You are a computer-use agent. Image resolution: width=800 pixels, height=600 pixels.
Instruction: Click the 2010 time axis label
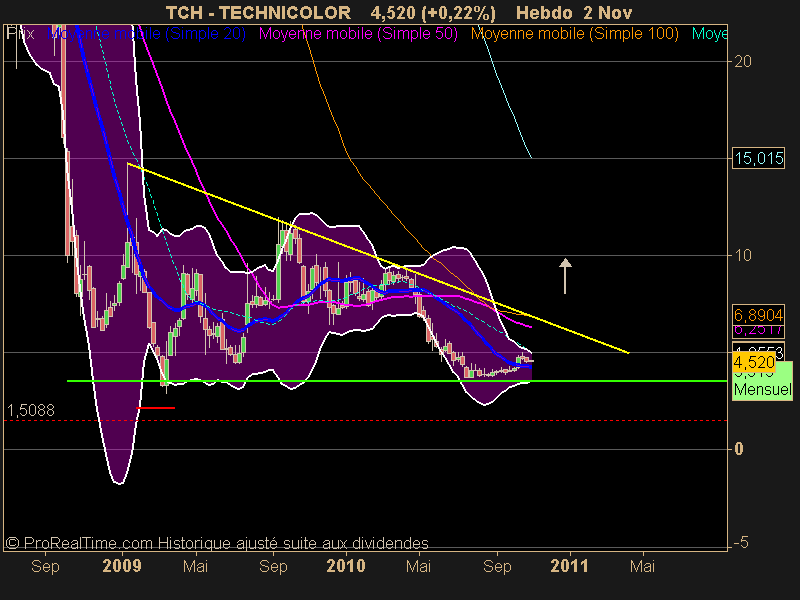point(346,566)
